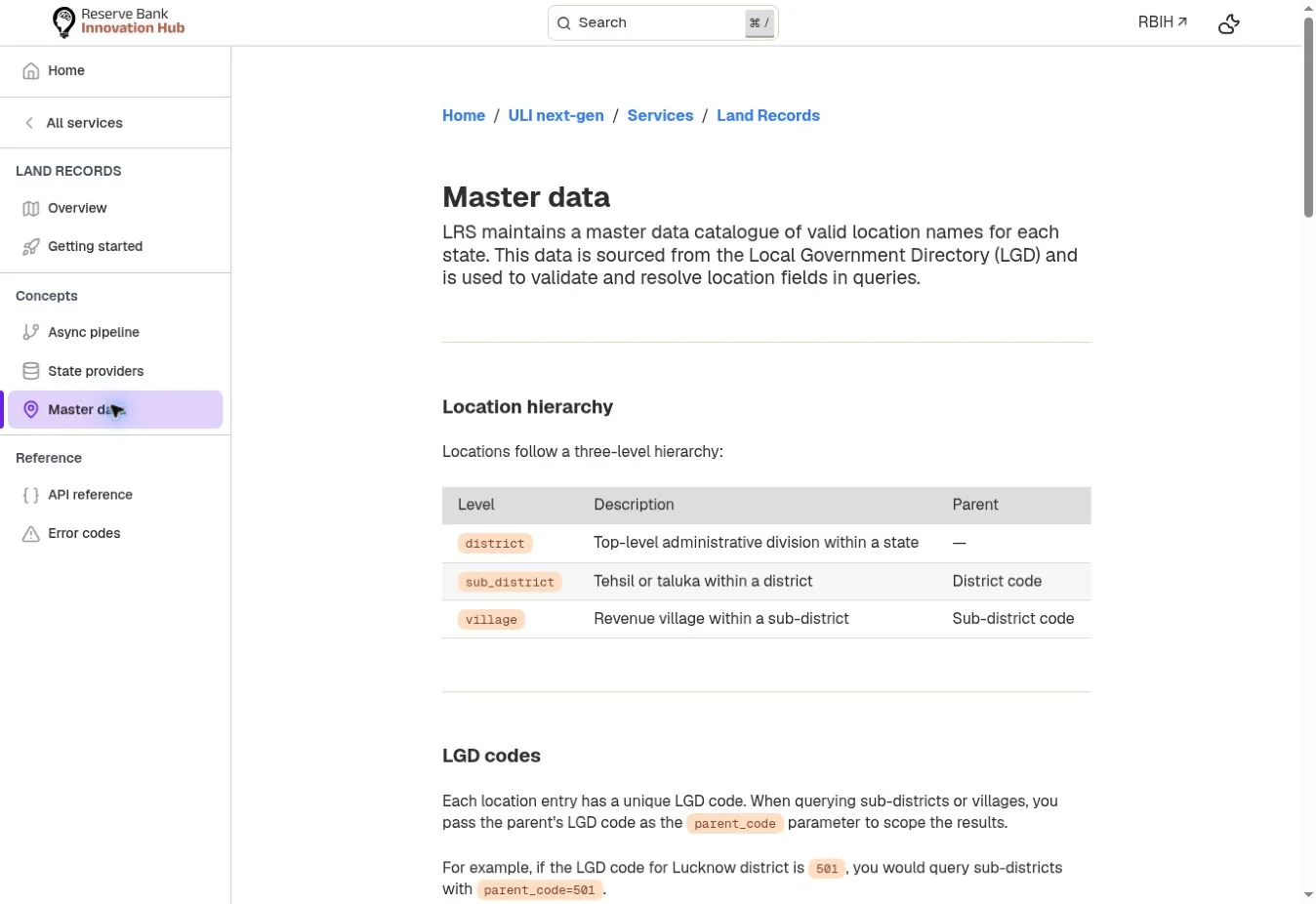The height and width of the screenshot is (904, 1316).
Task: Click the Async pipeline branch icon
Action: [31, 333]
